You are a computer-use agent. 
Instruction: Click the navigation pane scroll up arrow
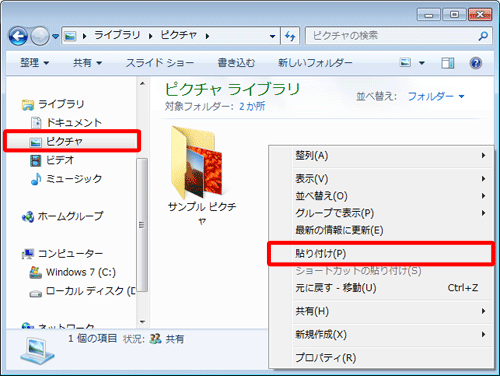[142, 83]
